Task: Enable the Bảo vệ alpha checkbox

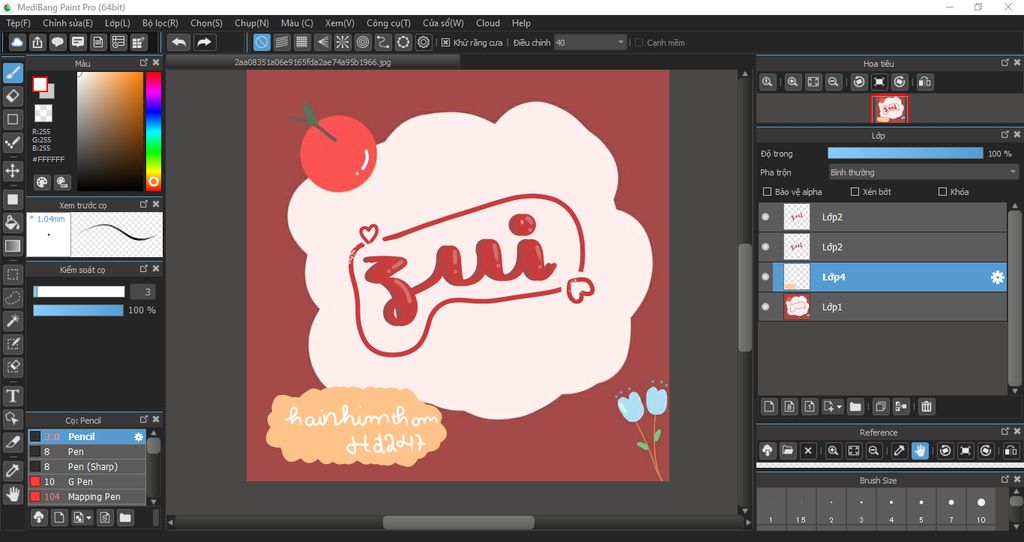Action: point(767,191)
